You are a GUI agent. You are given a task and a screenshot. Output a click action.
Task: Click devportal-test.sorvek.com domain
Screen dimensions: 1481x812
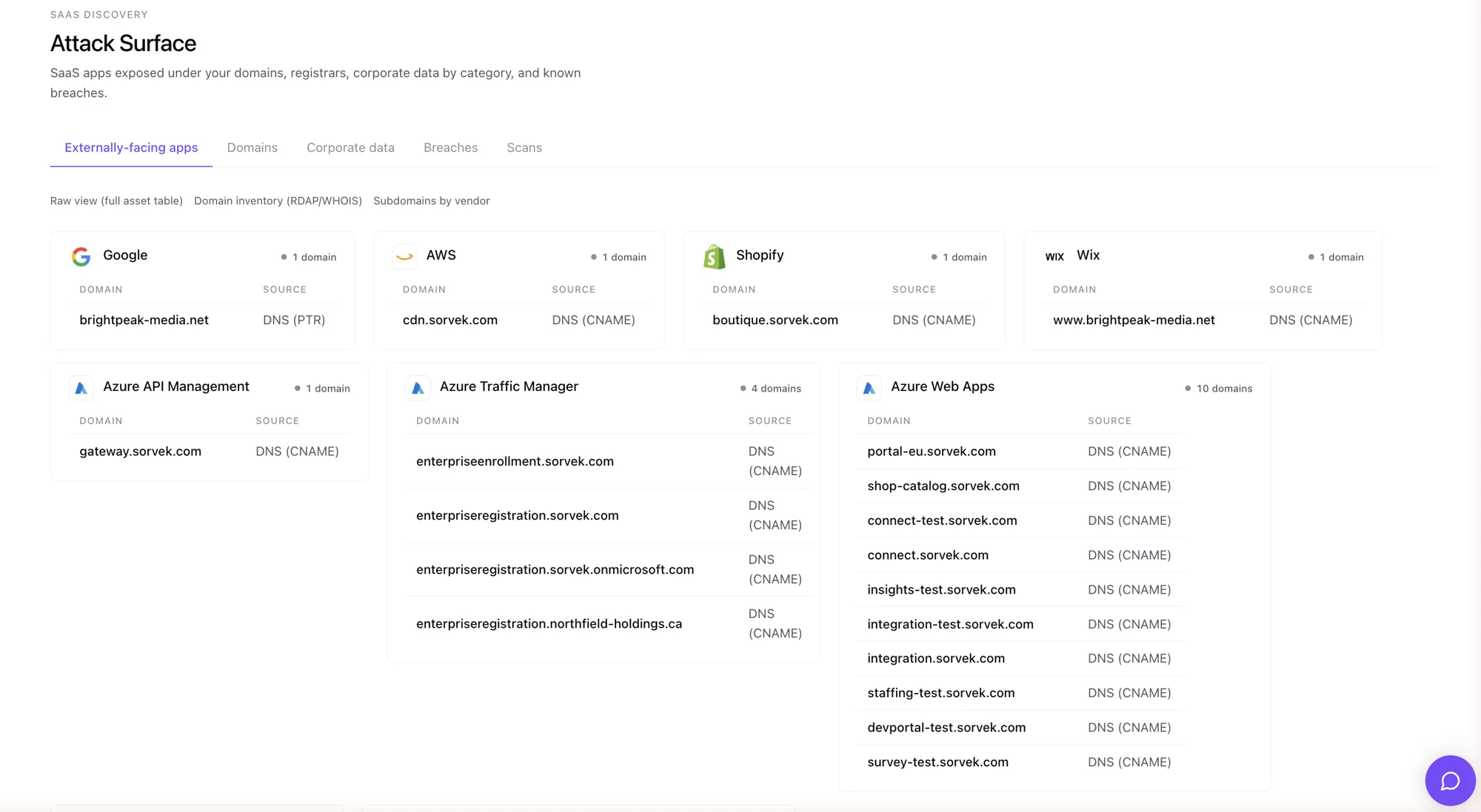coord(946,727)
